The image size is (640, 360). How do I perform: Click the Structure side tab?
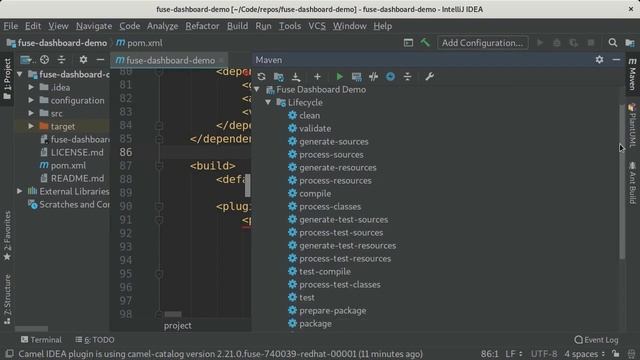click(7, 299)
